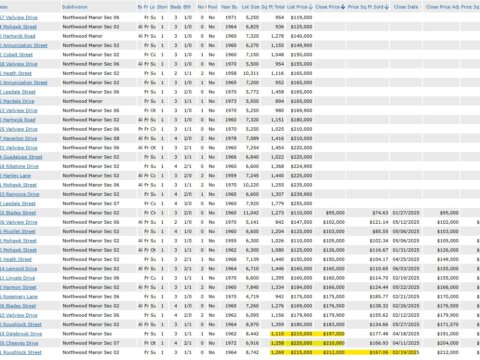
Task: Sort by the Lot Size column header
Action: (251, 7)
